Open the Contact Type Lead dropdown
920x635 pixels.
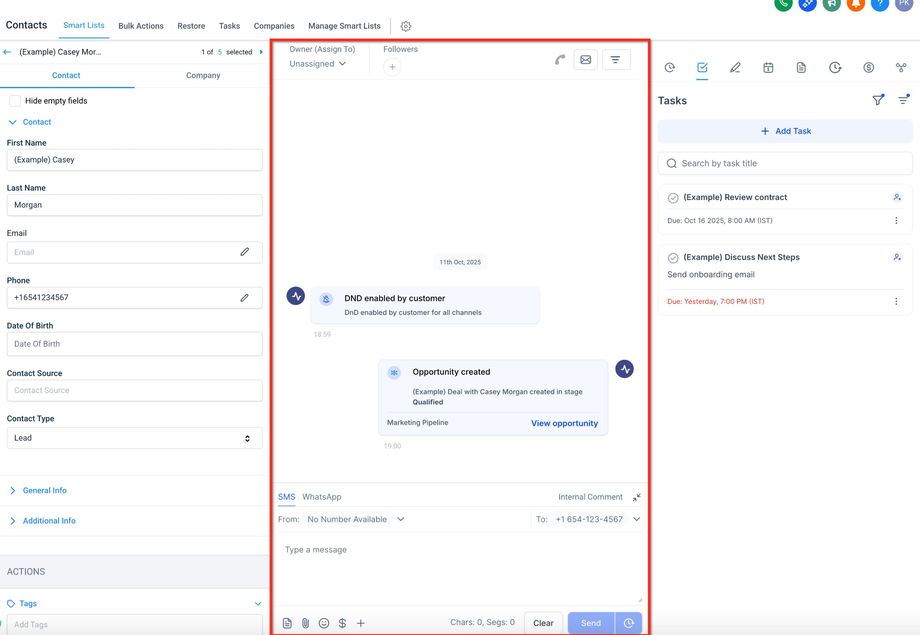(134, 438)
